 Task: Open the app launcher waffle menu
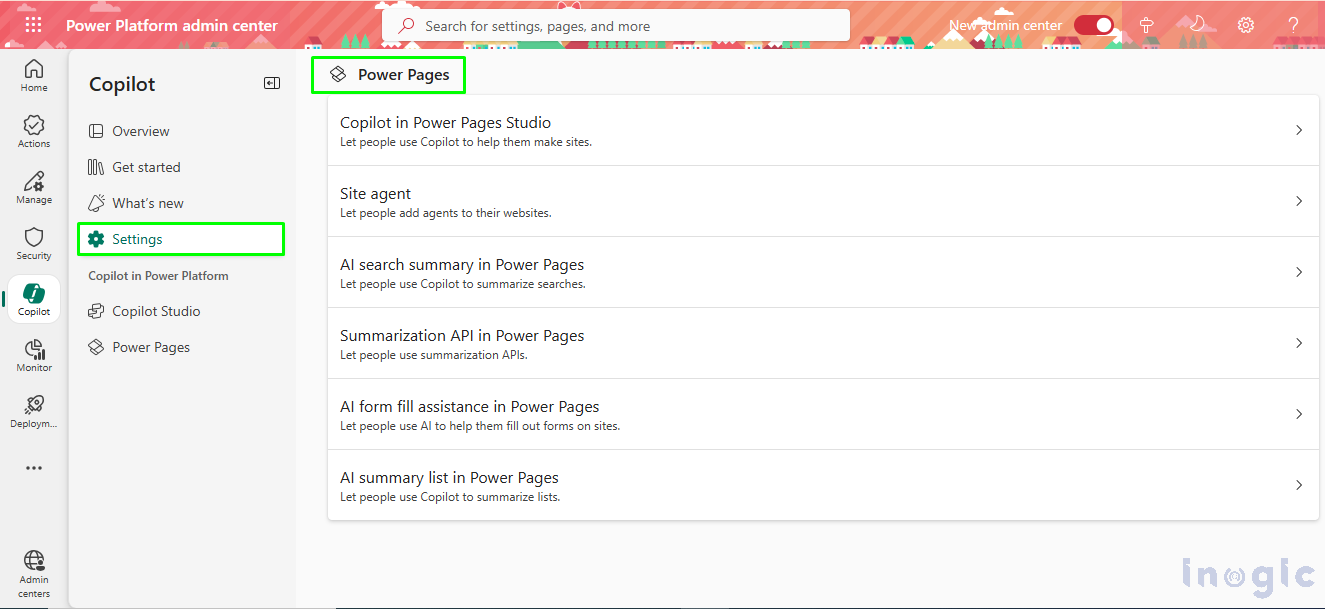(33, 25)
